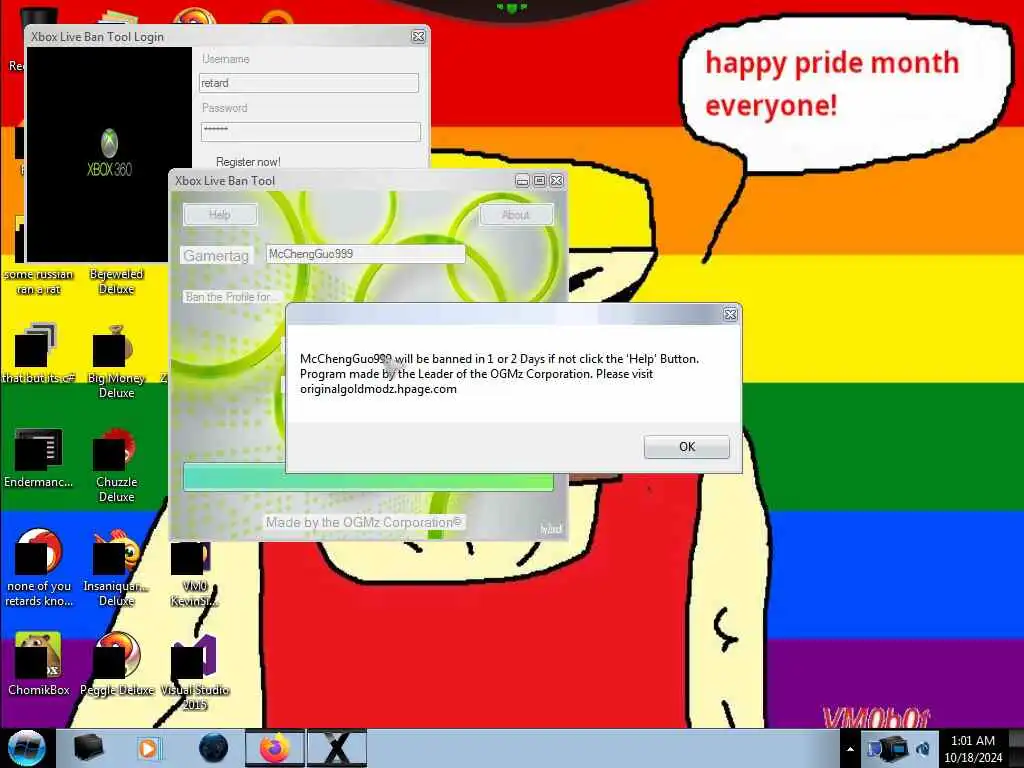Open the Endermanc... desktop icon

pos(38,457)
